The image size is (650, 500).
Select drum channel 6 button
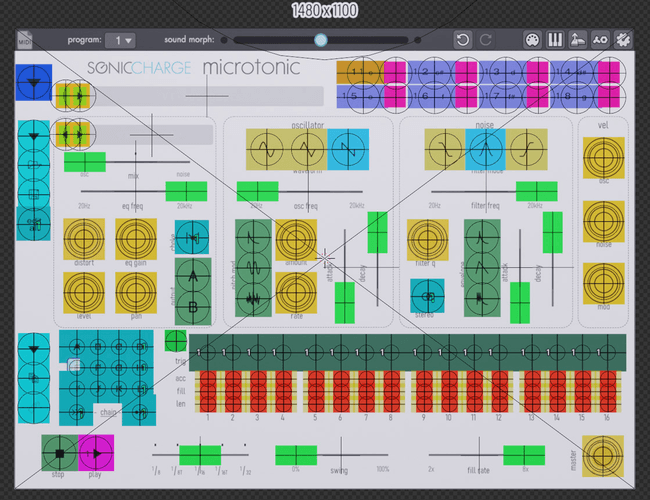[432, 97]
